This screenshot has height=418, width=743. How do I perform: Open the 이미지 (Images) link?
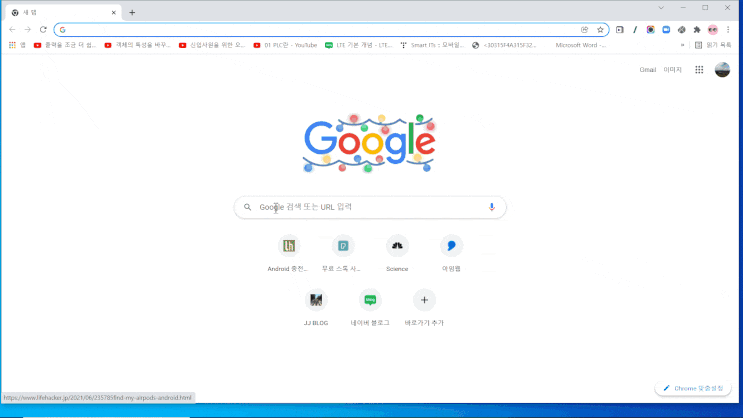[672, 70]
